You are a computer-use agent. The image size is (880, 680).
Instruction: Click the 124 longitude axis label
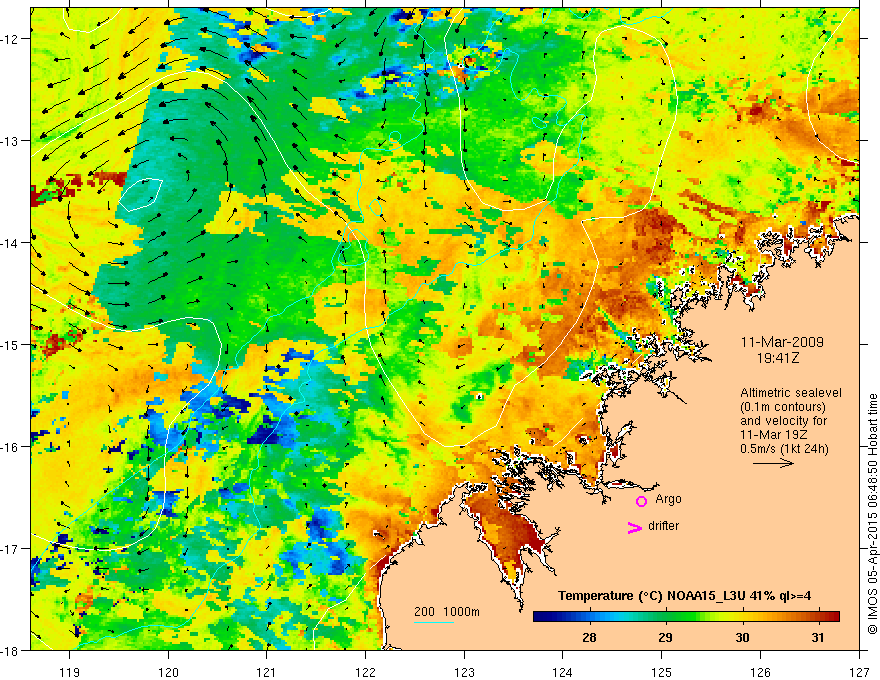click(563, 672)
